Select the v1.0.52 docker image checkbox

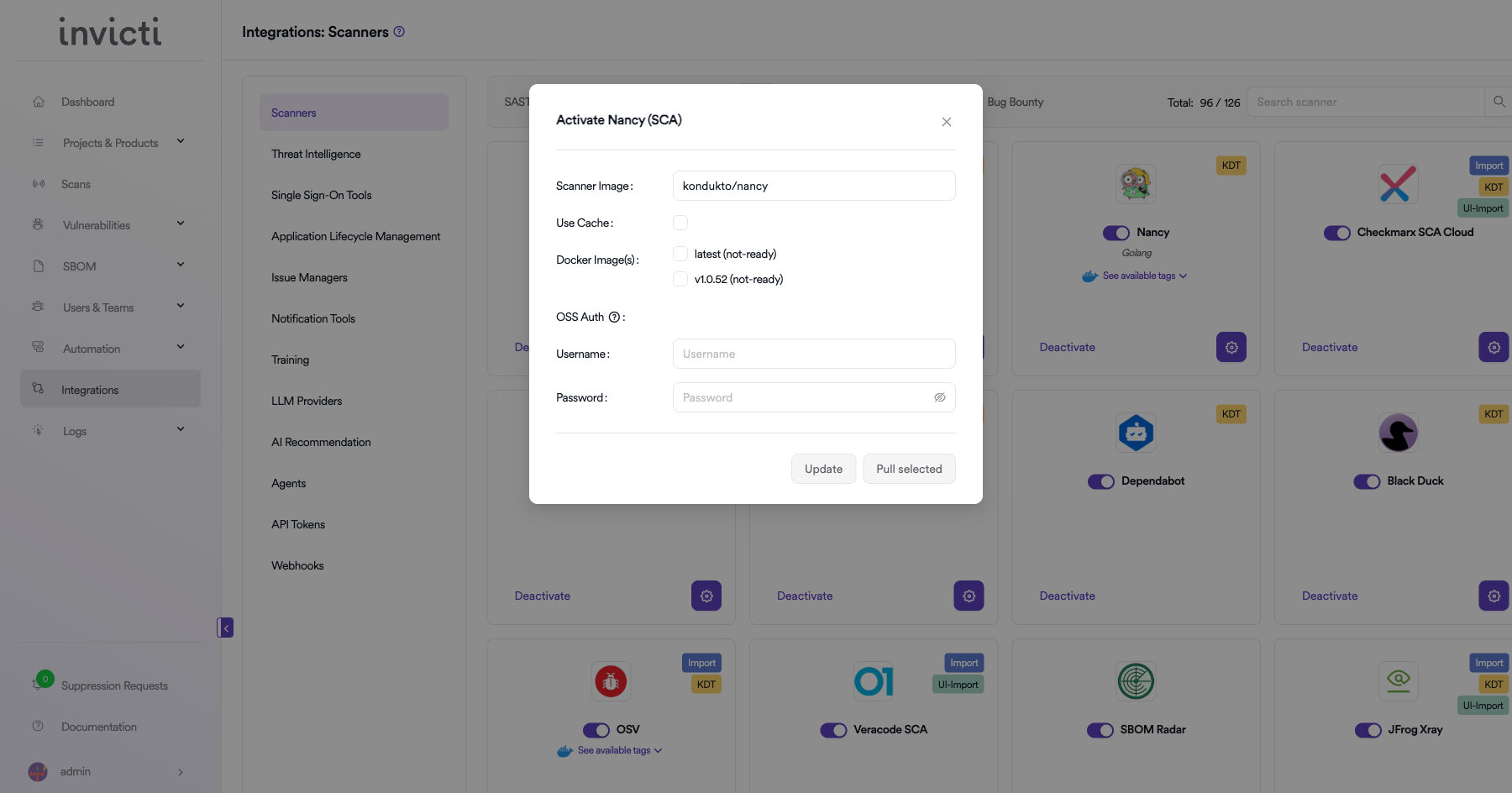click(x=680, y=280)
